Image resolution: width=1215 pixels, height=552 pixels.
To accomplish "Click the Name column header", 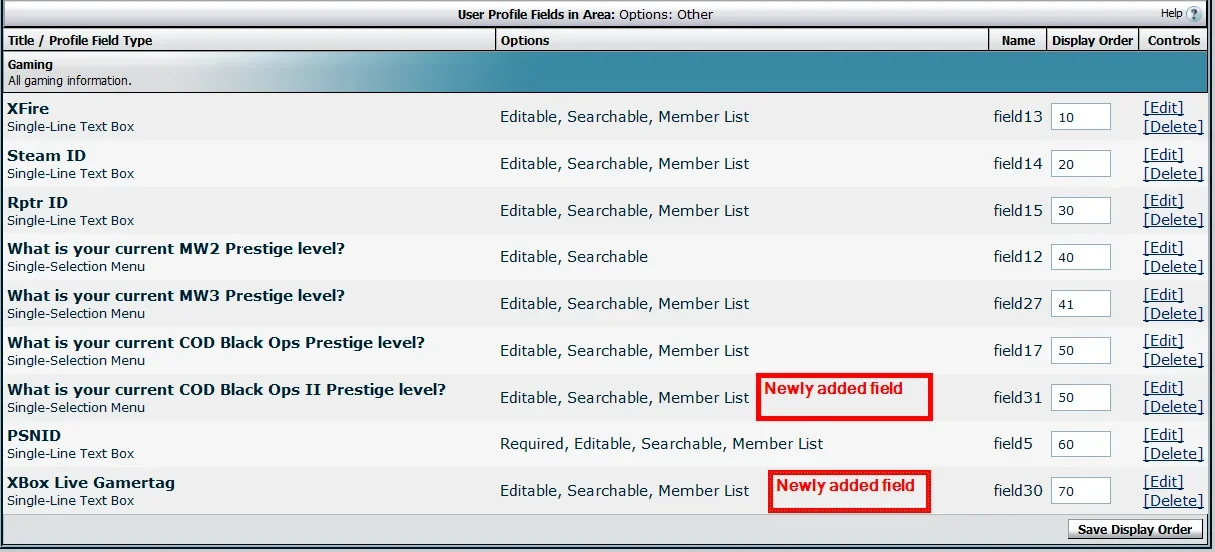I will tap(1018, 41).
